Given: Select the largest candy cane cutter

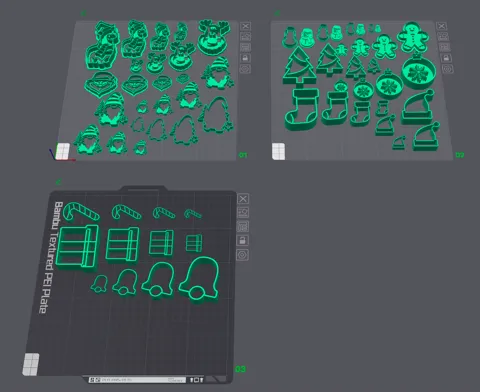Looking at the screenshot, I should (81, 211).
